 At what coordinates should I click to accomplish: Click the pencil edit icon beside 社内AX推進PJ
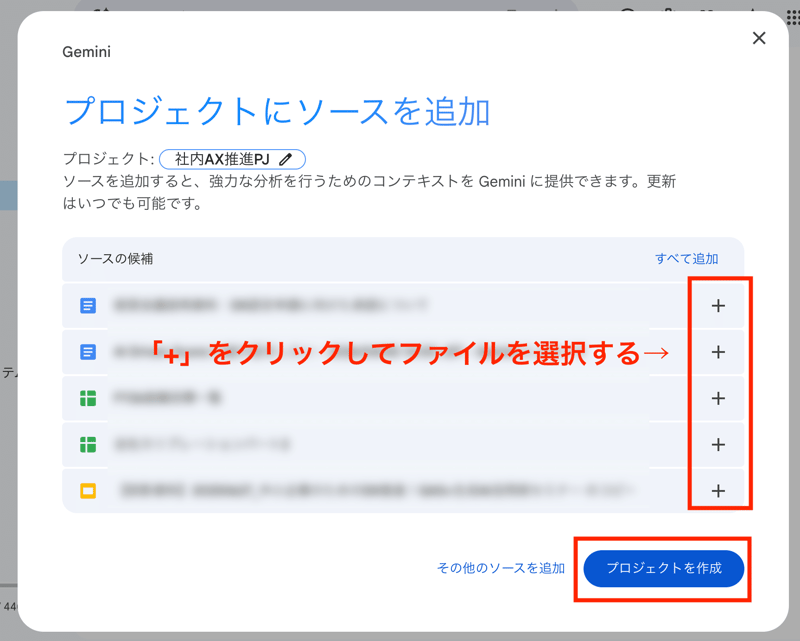pyautogui.click(x=286, y=160)
